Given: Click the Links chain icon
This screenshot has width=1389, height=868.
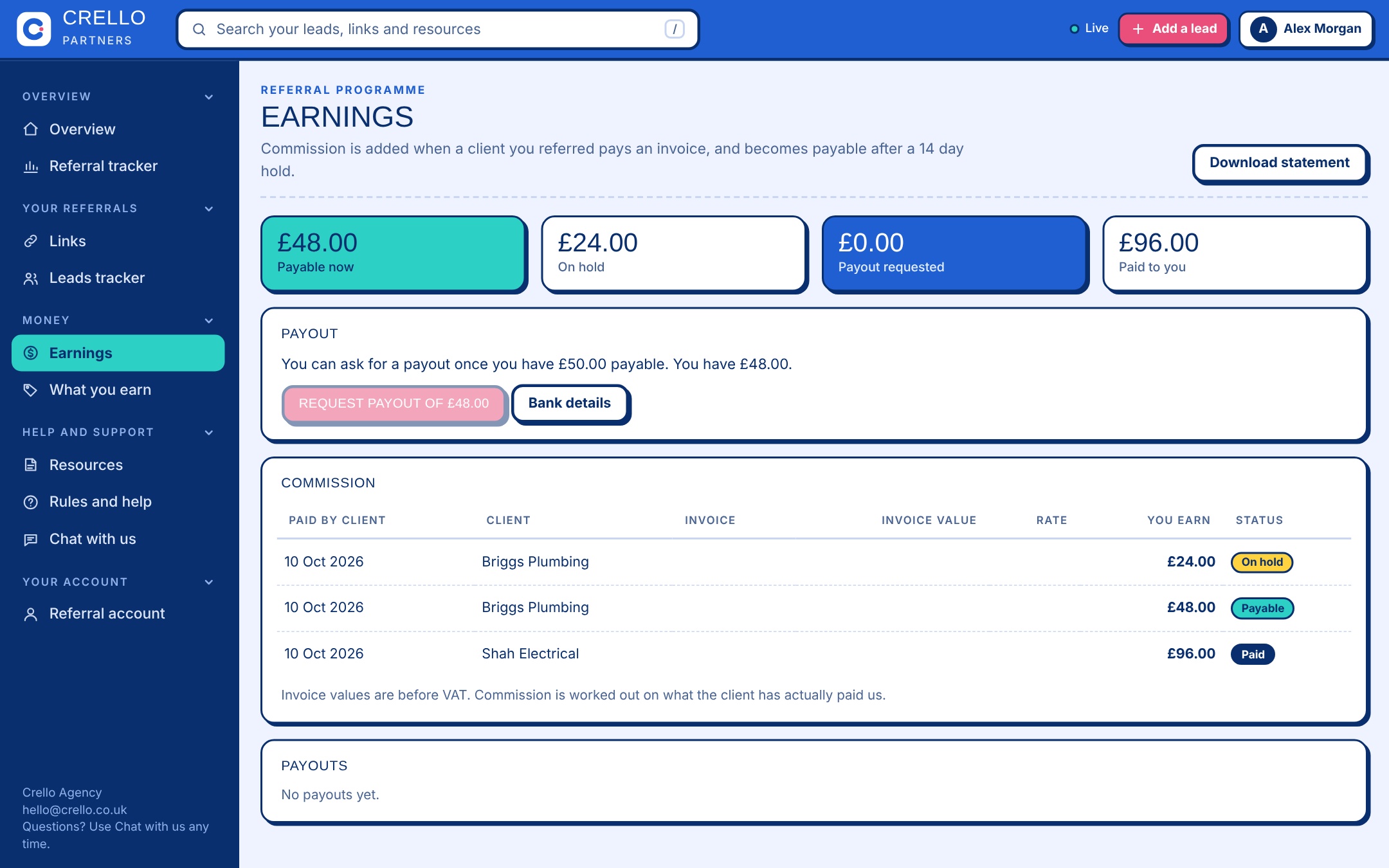Looking at the screenshot, I should 30,241.
